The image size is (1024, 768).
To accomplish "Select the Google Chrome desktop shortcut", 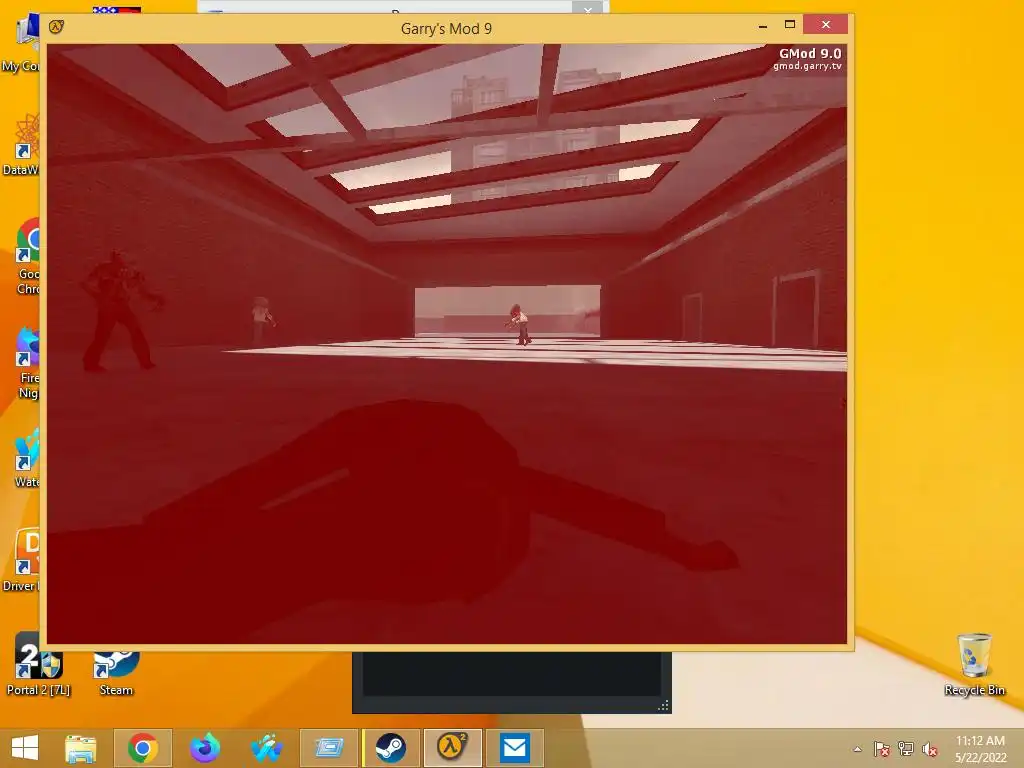I will [x=27, y=257].
